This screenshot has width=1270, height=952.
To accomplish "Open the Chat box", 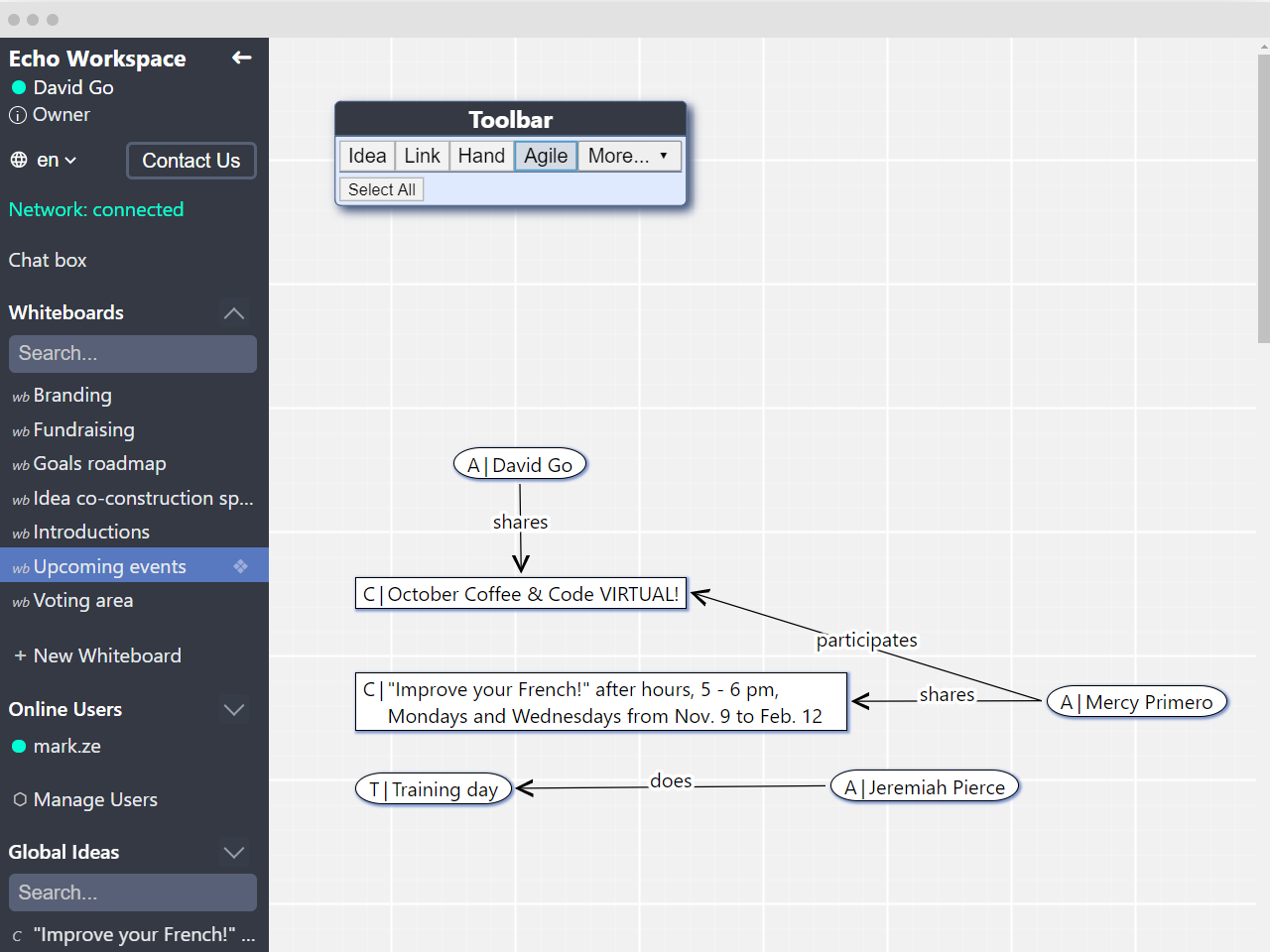I will click(x=48, y=260).
